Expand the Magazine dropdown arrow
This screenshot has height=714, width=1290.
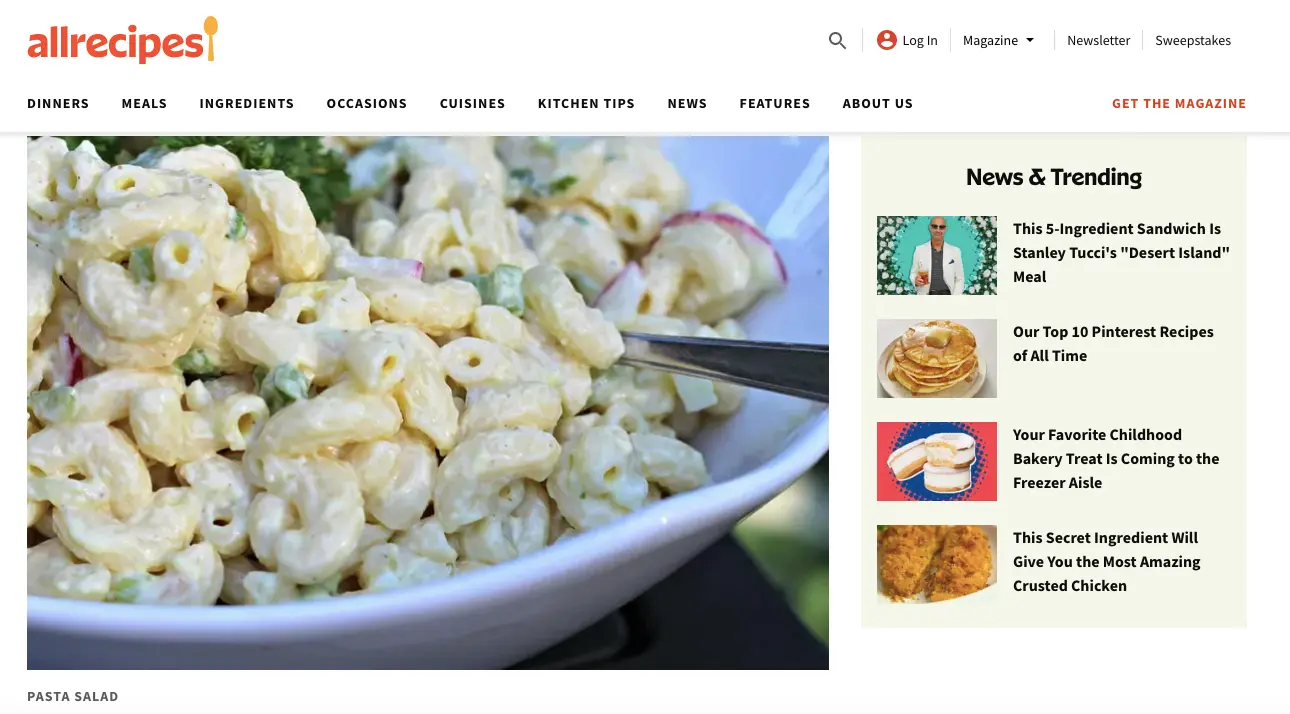click(x=1030, y=41)
